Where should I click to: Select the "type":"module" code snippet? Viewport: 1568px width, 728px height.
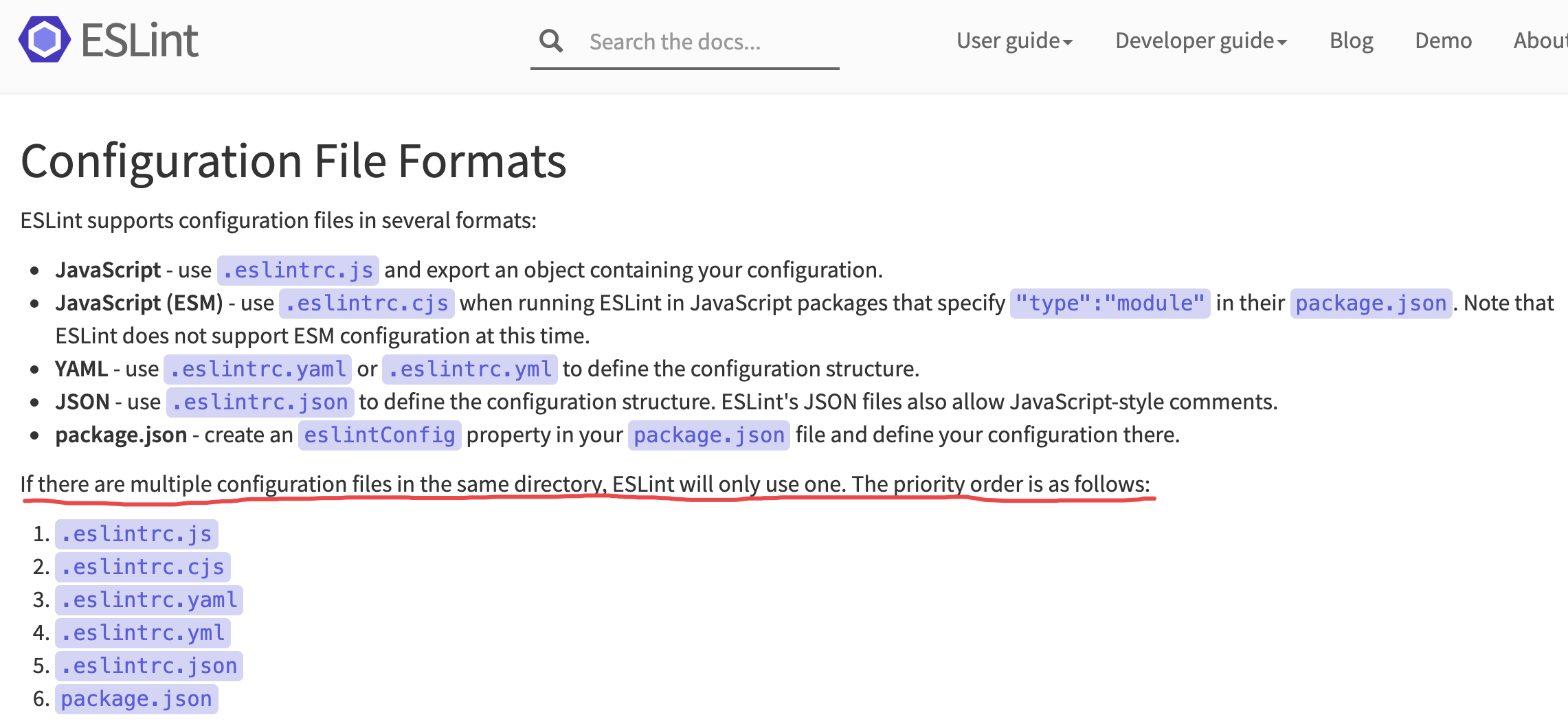pos(1109,302)
